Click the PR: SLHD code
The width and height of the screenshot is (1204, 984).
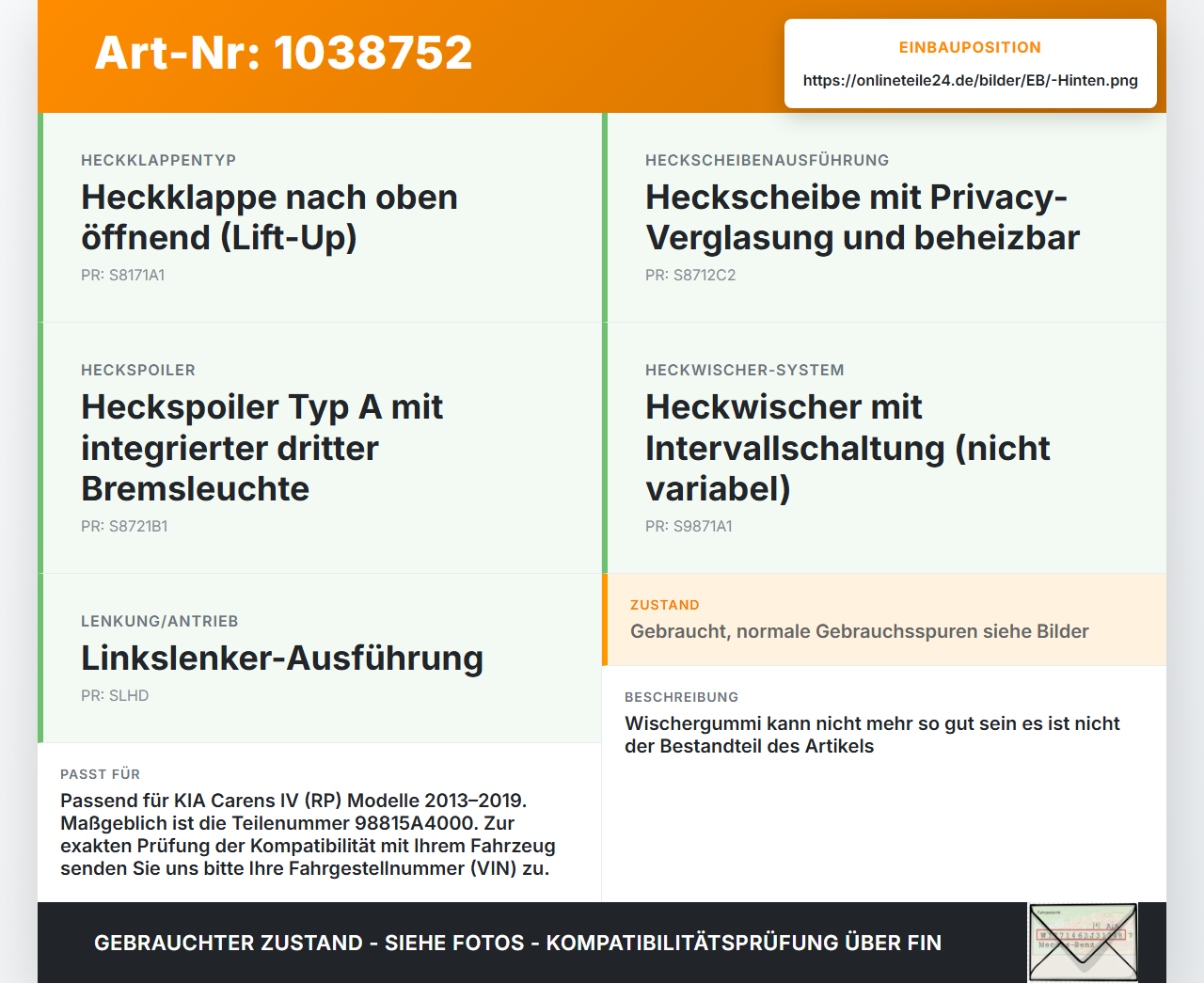(x=115, y=695)
